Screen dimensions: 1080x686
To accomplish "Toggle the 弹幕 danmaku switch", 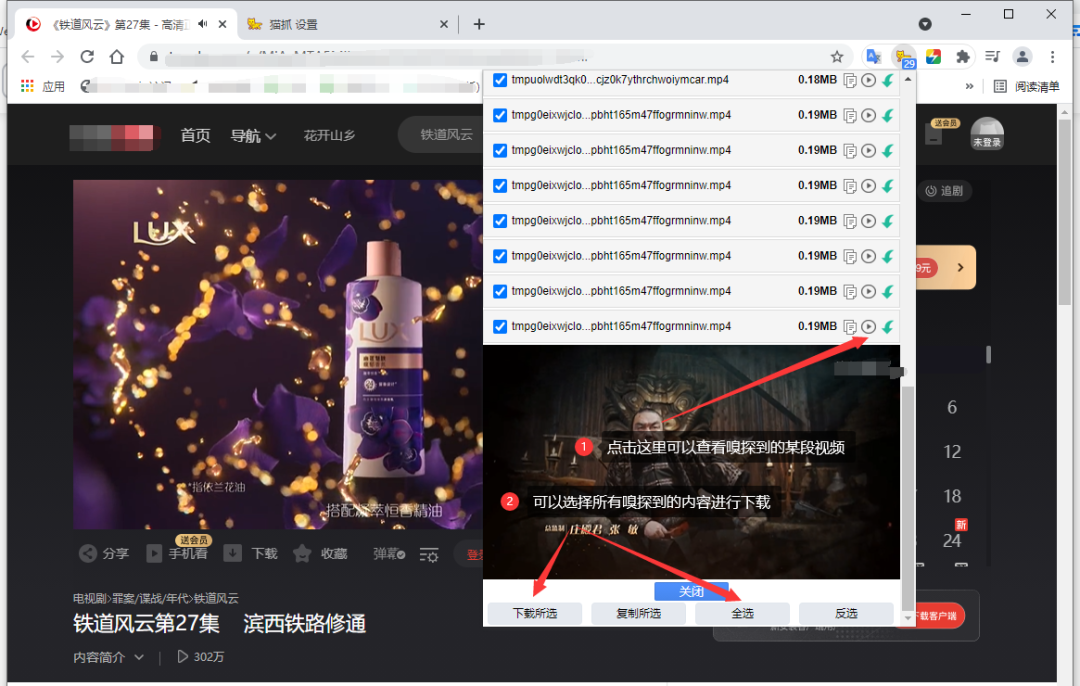I will 389,554.
